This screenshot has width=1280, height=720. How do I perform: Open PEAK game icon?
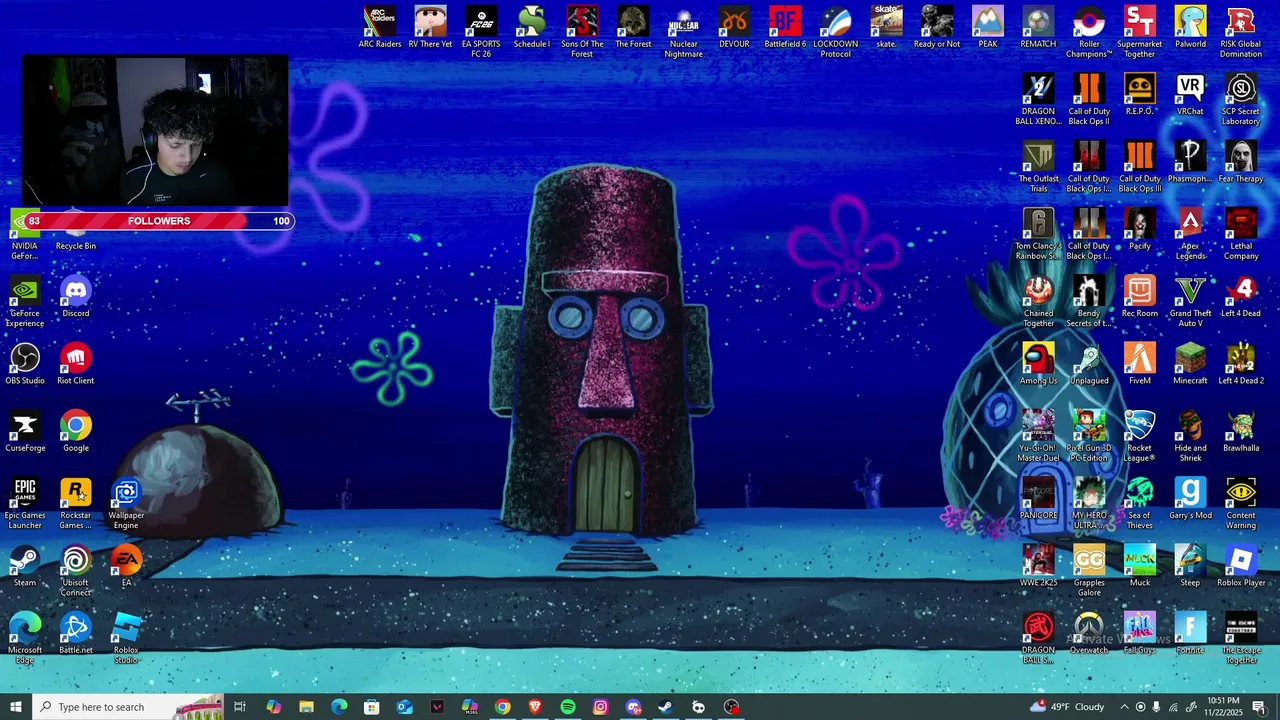point(988,27)
